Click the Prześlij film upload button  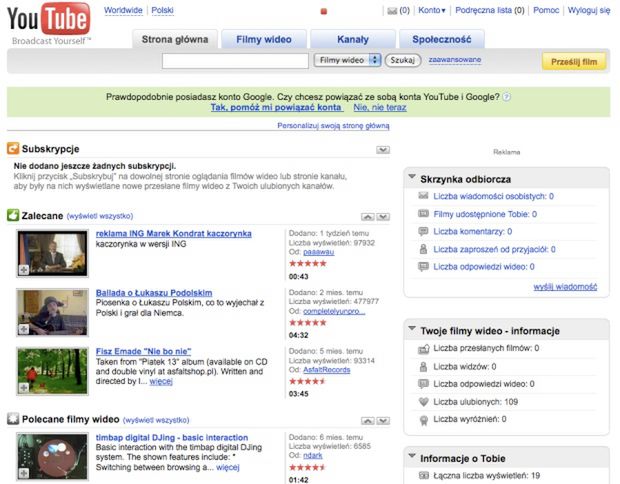[574, 62]
